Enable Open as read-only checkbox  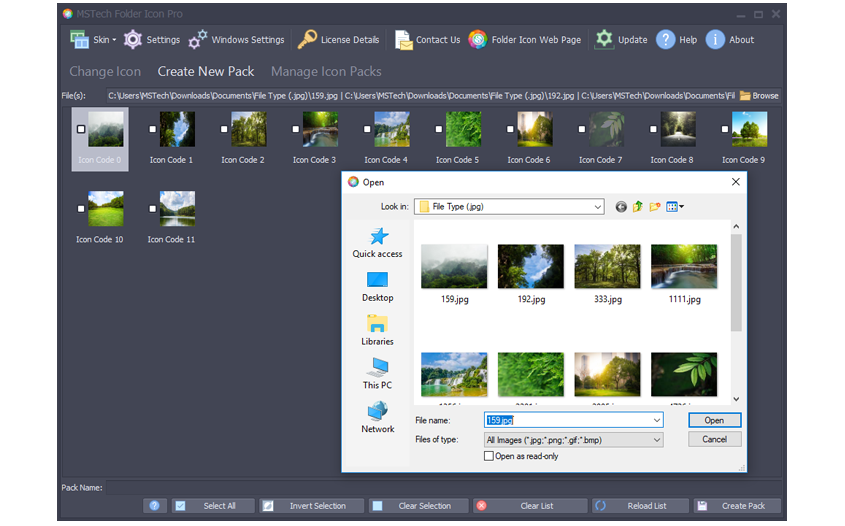point(489,456)
